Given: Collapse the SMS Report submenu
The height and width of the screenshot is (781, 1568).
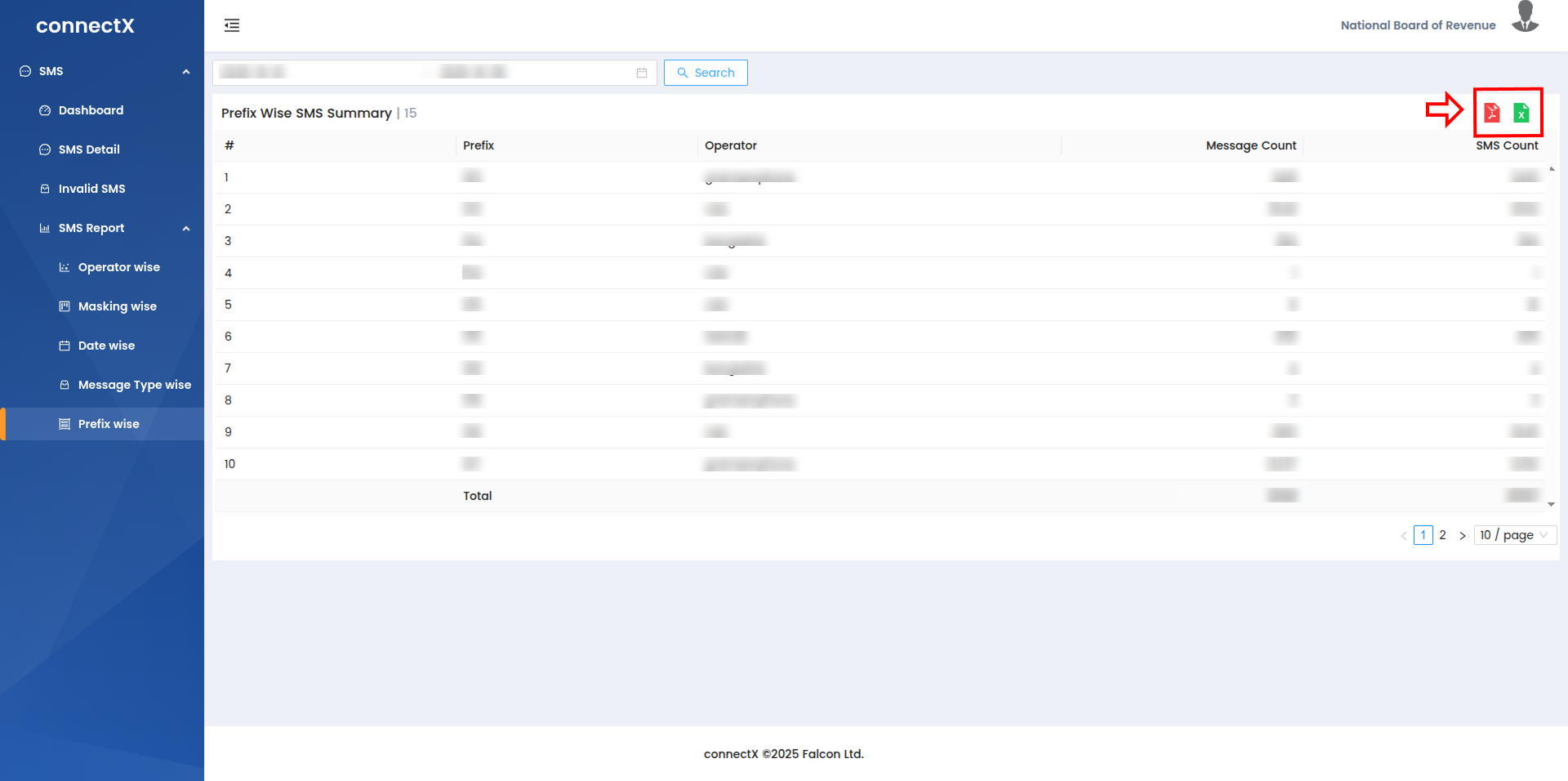Looking at the screenshot, I should point(186,229).
